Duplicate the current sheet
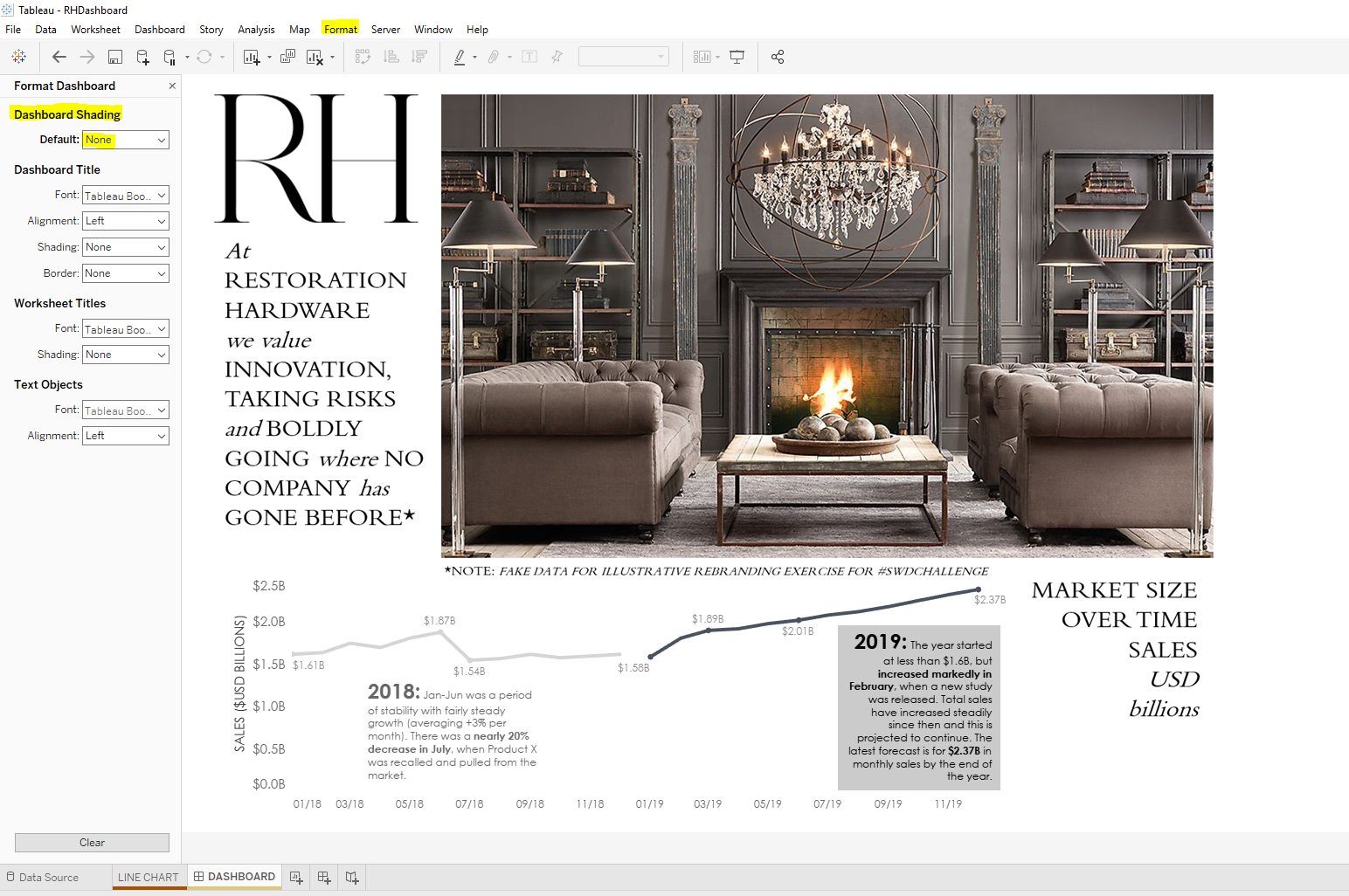 [x=287, y=57]
